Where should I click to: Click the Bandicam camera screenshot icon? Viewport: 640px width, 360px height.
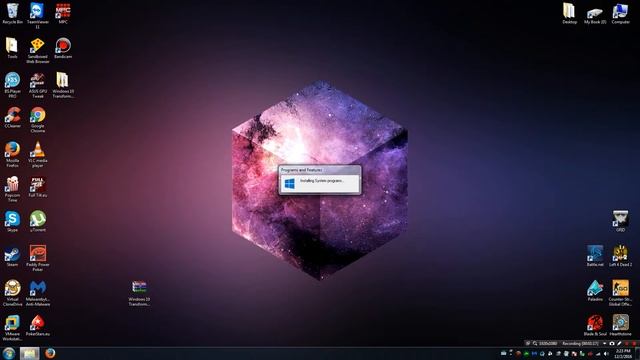click(611, 344)
